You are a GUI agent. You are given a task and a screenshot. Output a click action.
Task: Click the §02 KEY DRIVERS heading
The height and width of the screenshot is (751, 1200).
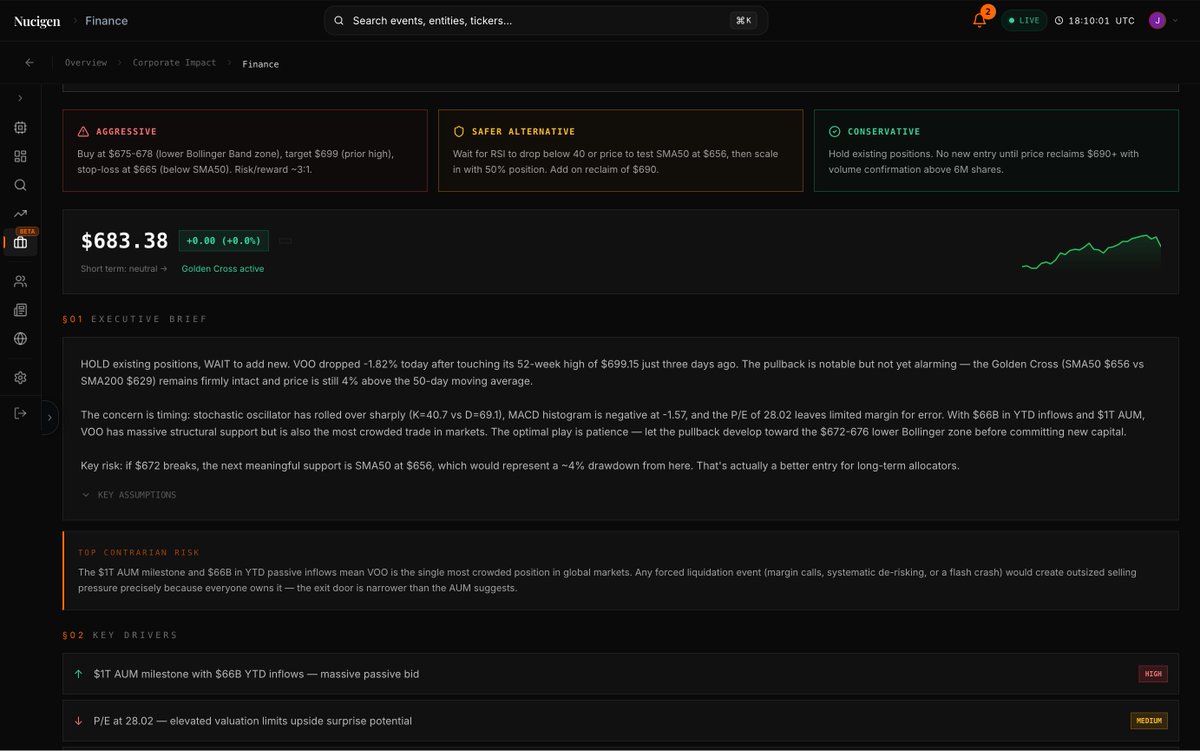click(120, 635)
